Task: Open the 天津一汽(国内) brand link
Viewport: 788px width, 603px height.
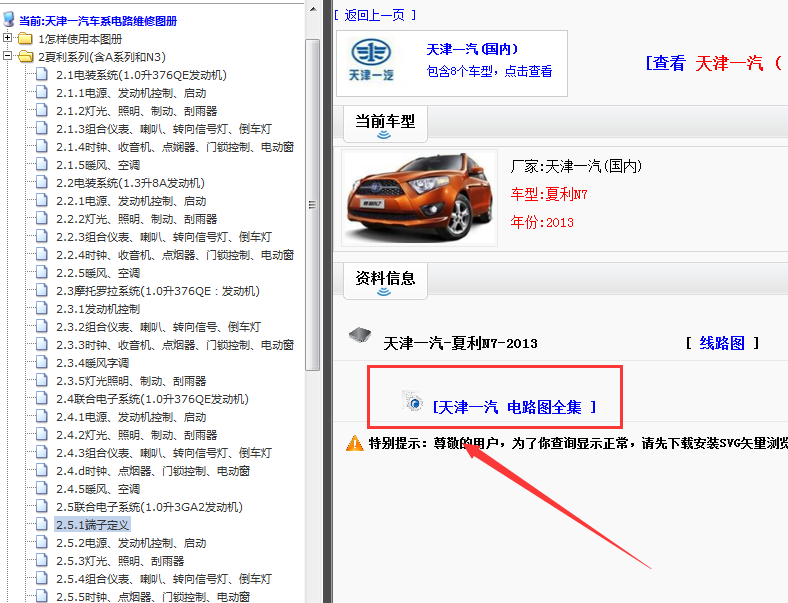Action: [x=472, y=49]
